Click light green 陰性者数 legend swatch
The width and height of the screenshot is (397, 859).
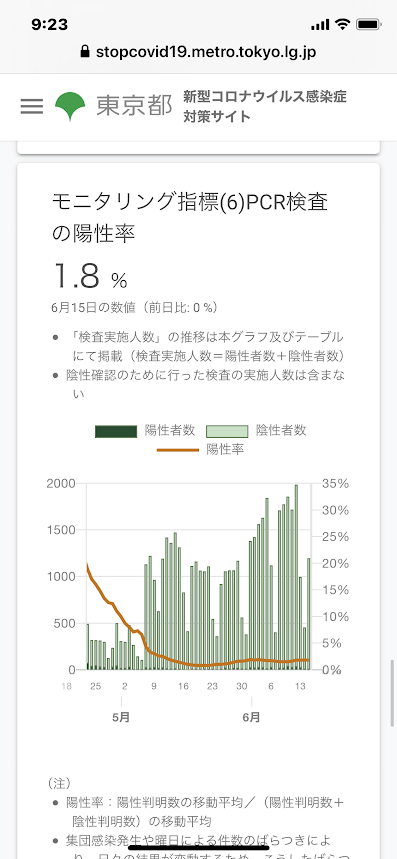pyautogui.click(x=227, y=431)
